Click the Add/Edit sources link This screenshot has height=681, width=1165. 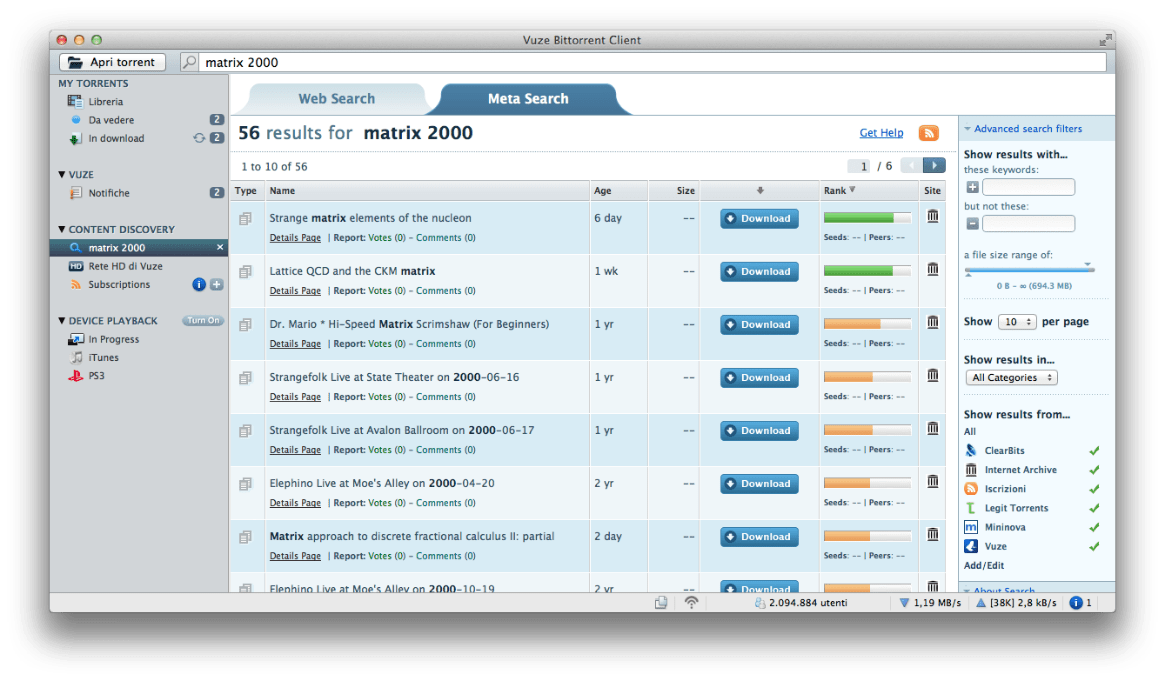[984, 566]
